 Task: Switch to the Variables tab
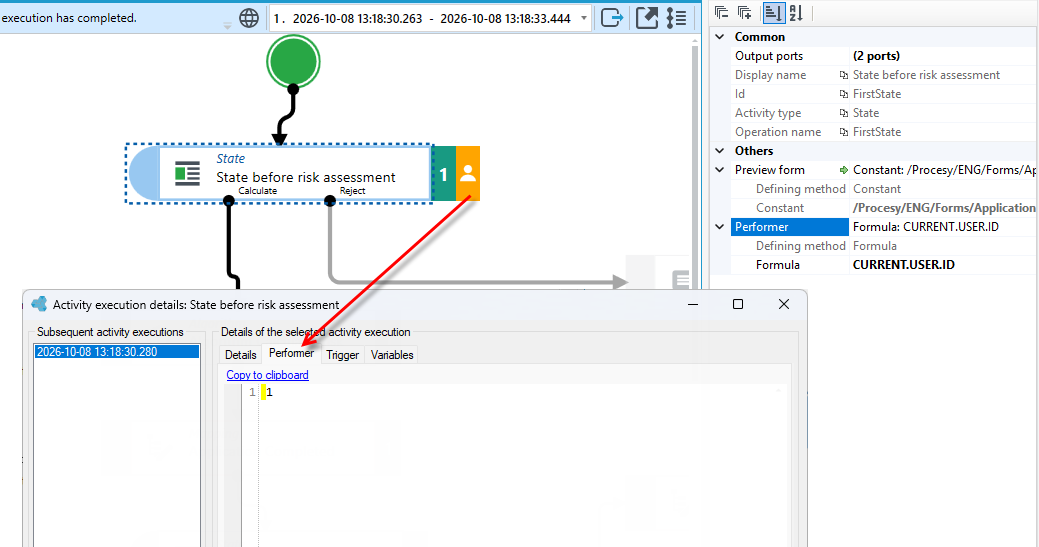pos(392,355)
